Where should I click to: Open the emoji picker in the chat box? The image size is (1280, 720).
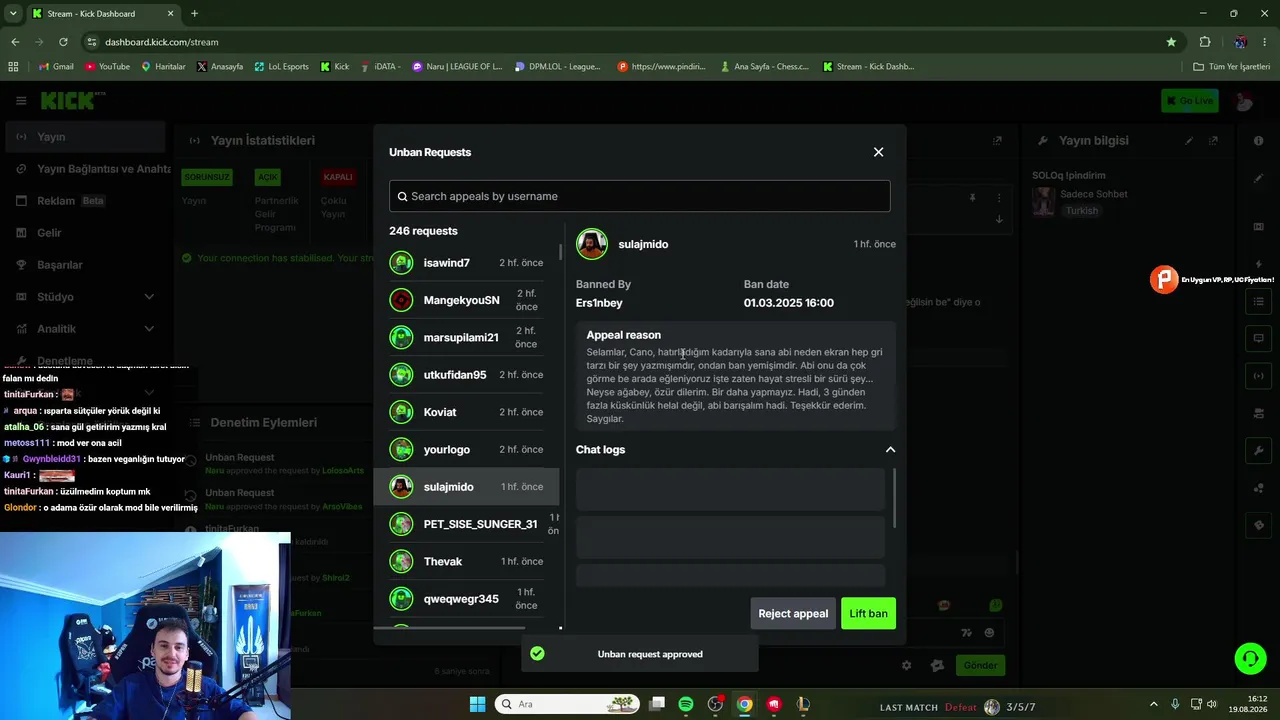(x=989, y=633)
